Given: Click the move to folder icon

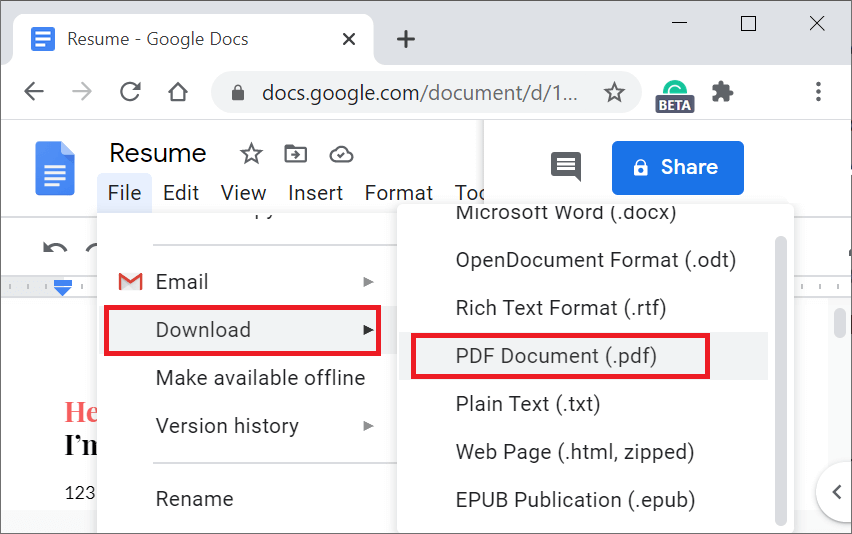Looking at the screenshot, I should point(295,154).
